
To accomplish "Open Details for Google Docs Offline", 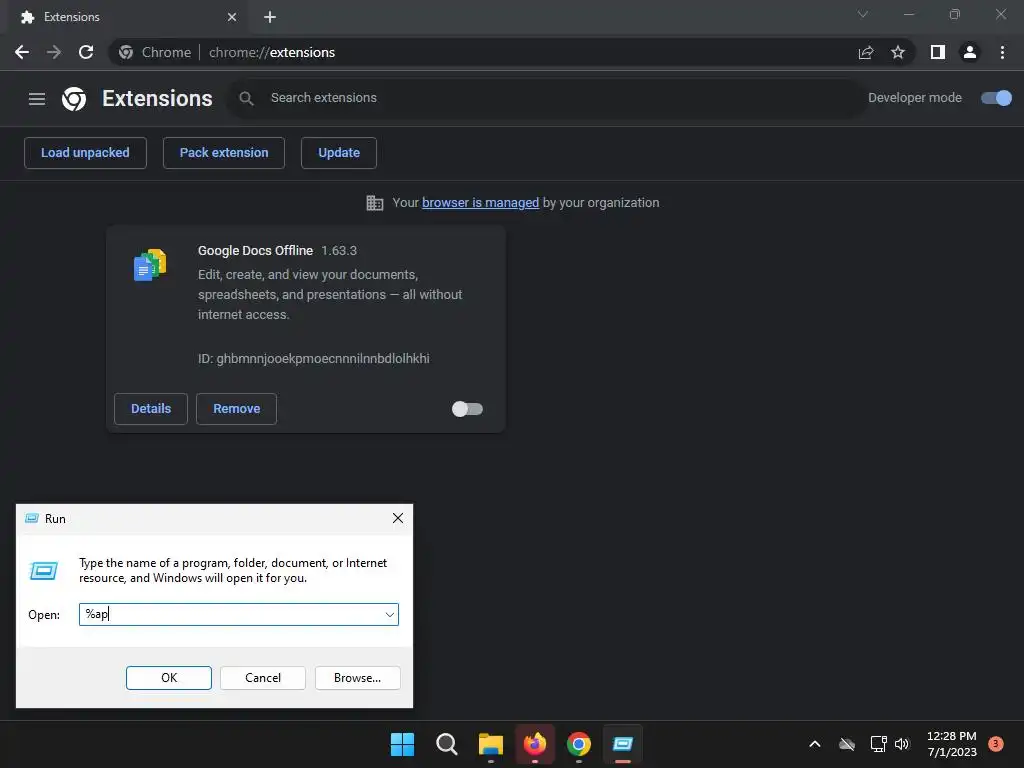I will tap(151, 409).
